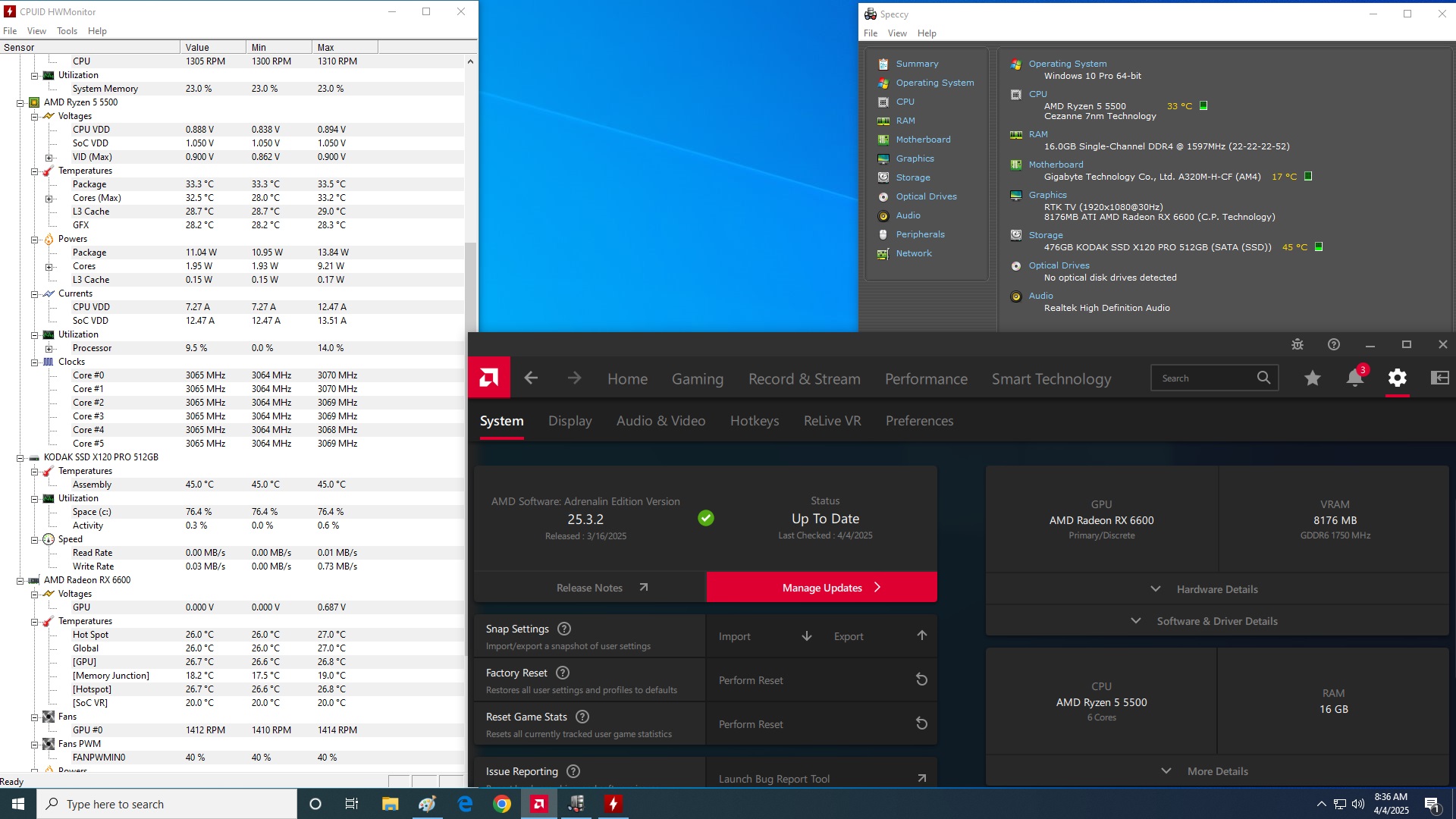Select CPU in Speccy sidebar
This screenshot has height=819, width=1456.
[x=905, y=102]
